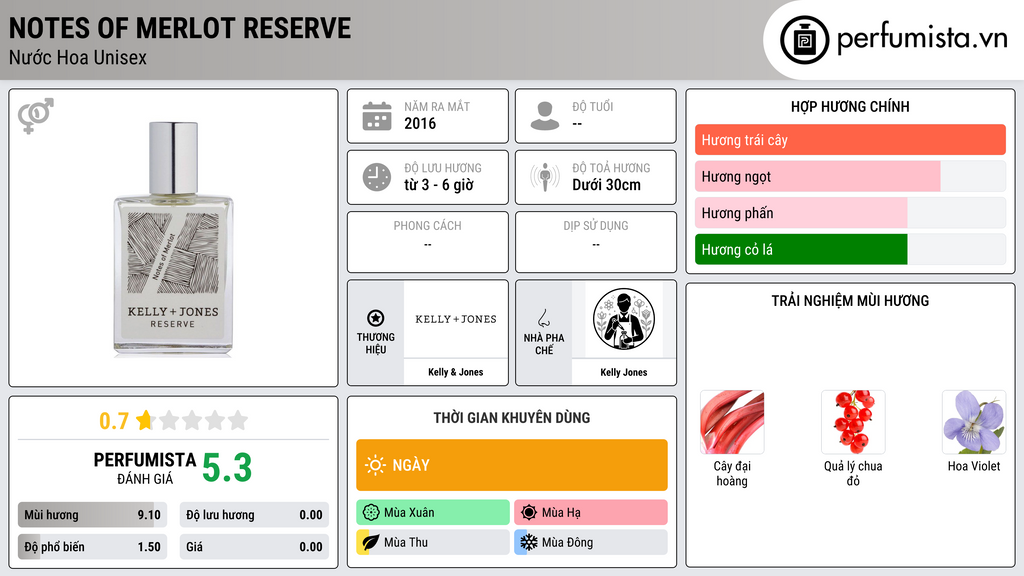Image resolution: width=1024 pixels, height=576 pixels.
Task: Click the Hương ngọt accord bar
Action: pyautogui.click(x=850, y=176)
